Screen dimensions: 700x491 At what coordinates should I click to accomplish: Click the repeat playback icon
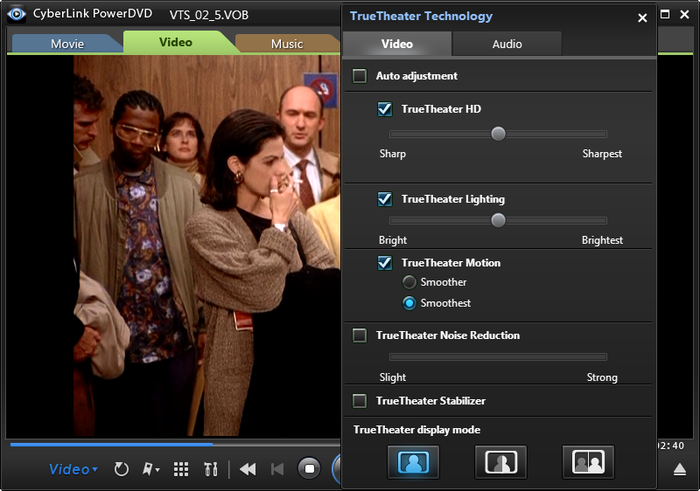pyautogui.click(x=121, y=469)
